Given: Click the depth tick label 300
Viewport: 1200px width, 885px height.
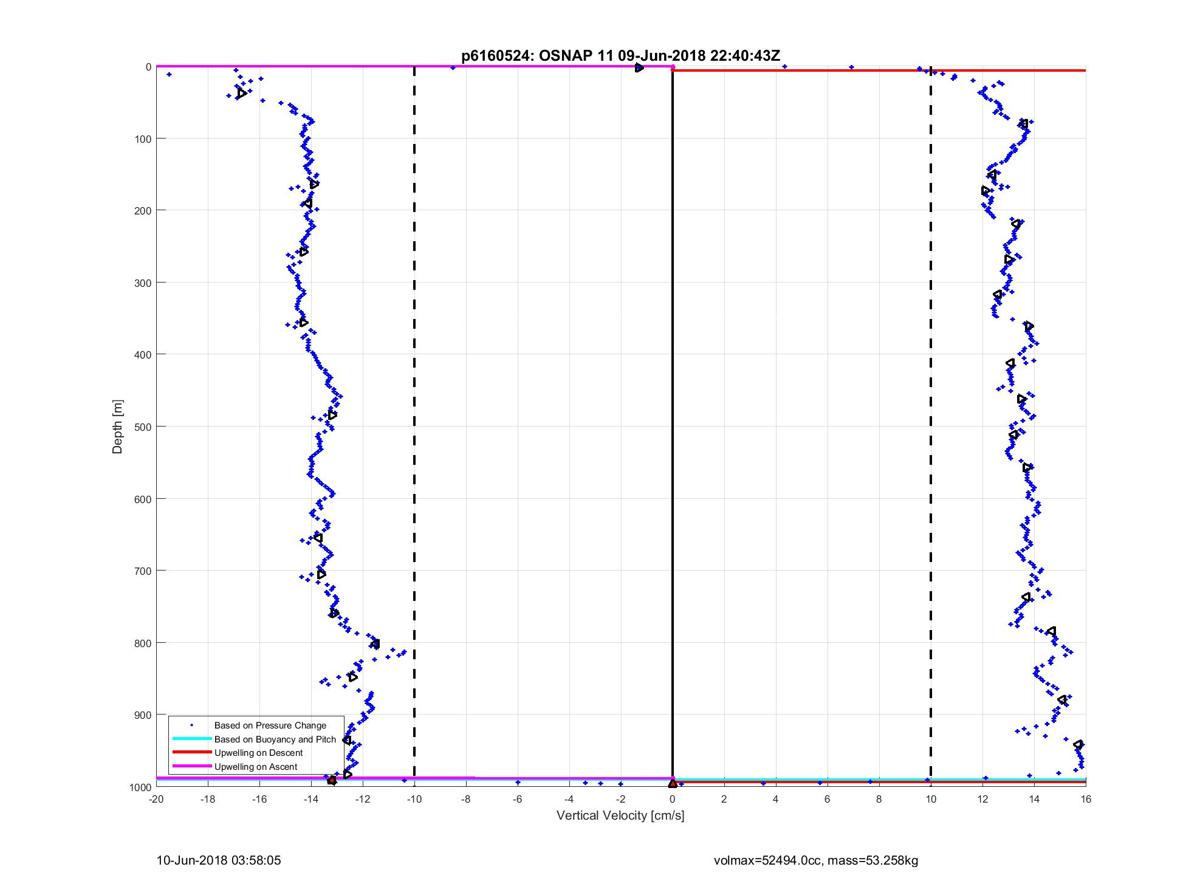Looking at the screenshot, I should point(141,283).
